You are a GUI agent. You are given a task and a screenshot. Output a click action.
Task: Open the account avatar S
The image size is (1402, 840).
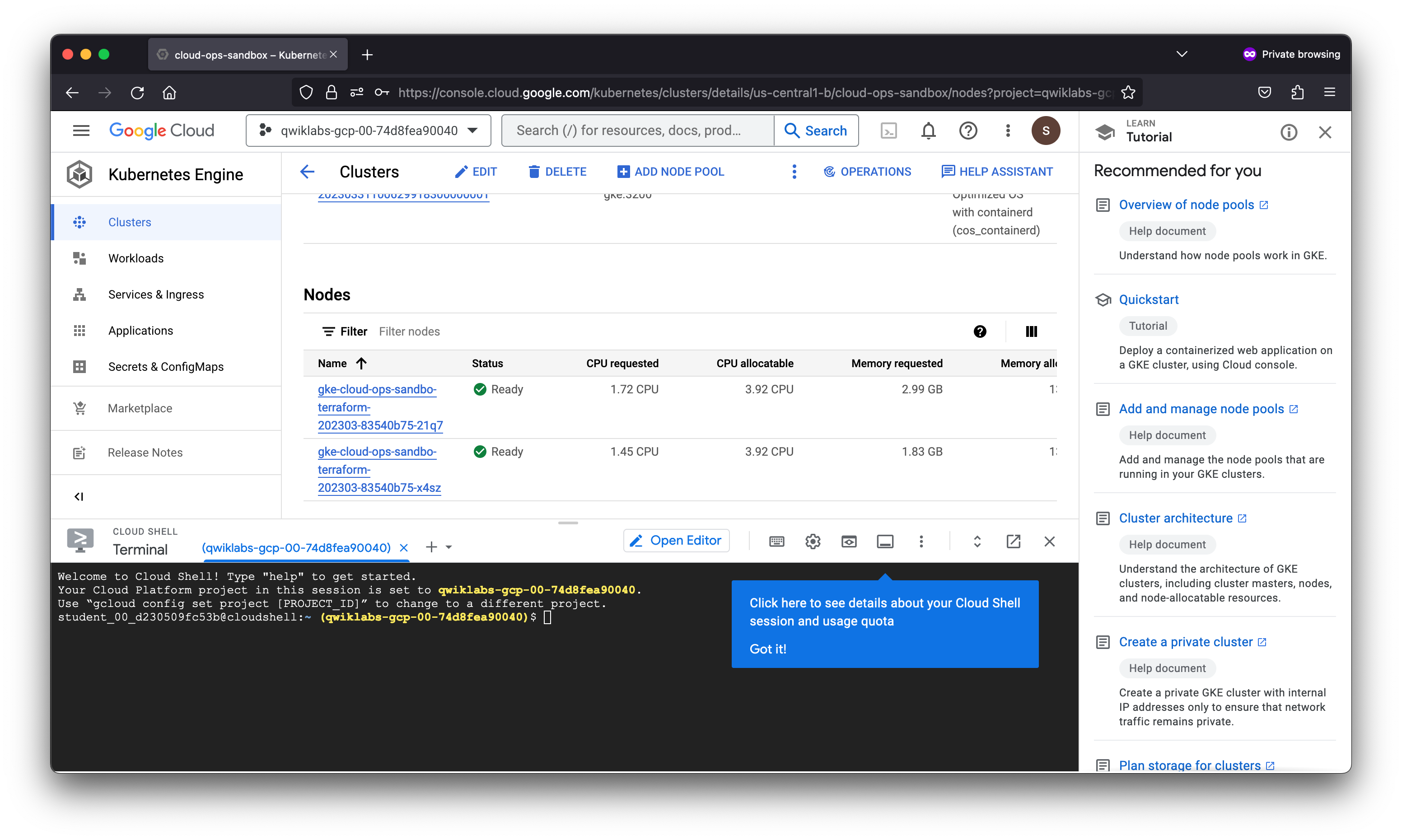(1046, 131)
